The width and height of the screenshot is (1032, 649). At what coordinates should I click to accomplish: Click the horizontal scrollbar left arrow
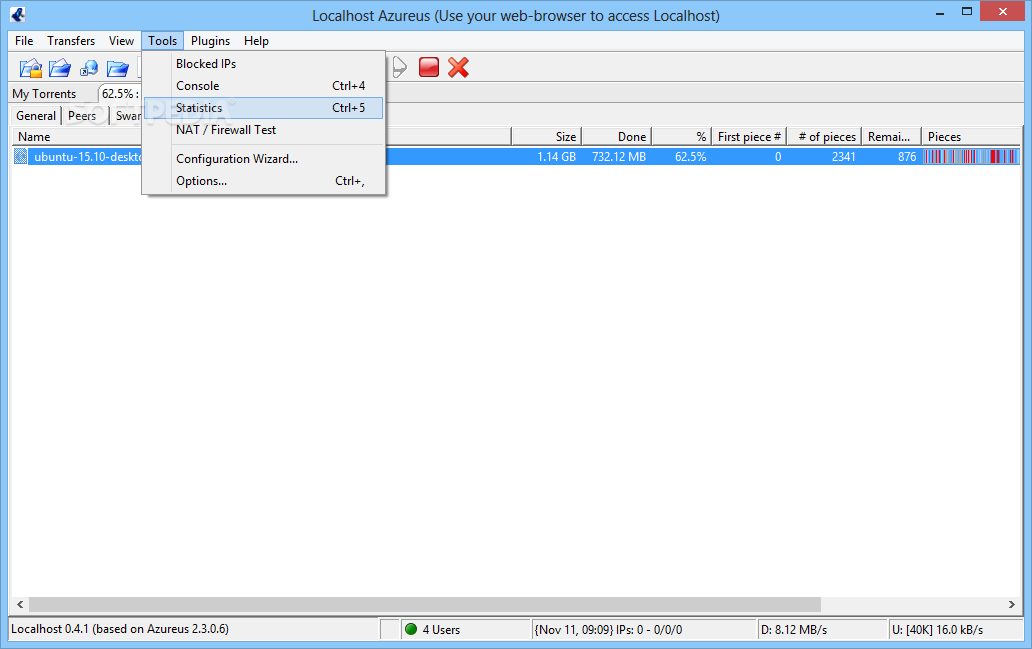tap(20, 604)
